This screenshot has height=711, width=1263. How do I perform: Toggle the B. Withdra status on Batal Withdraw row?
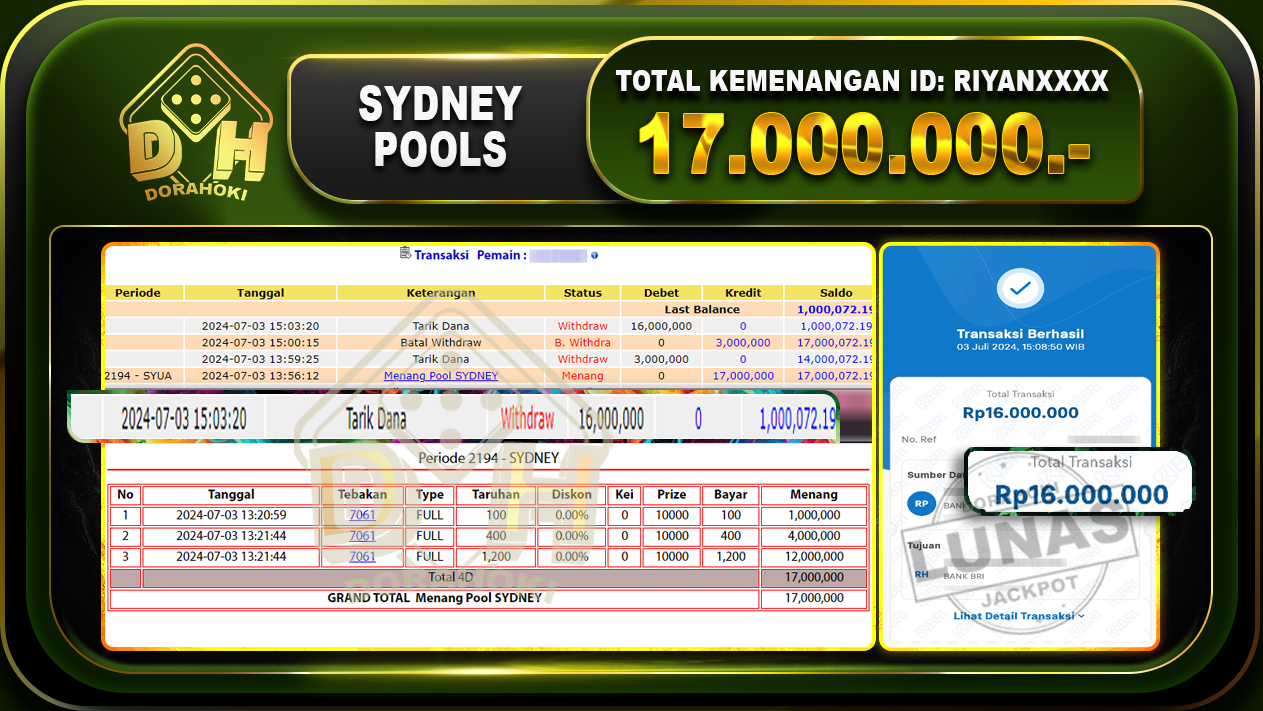582,342
